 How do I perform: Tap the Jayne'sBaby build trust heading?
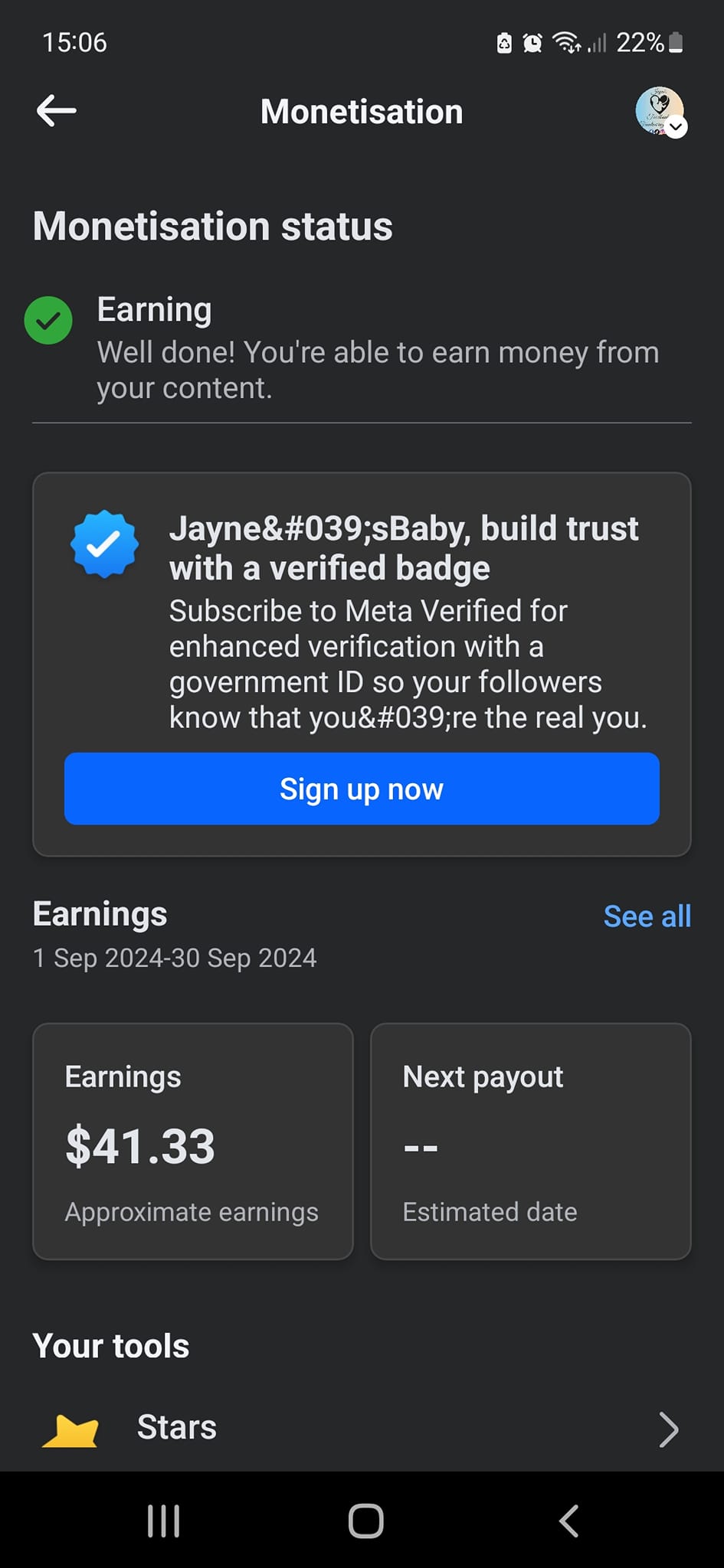(x=404, y=548)
